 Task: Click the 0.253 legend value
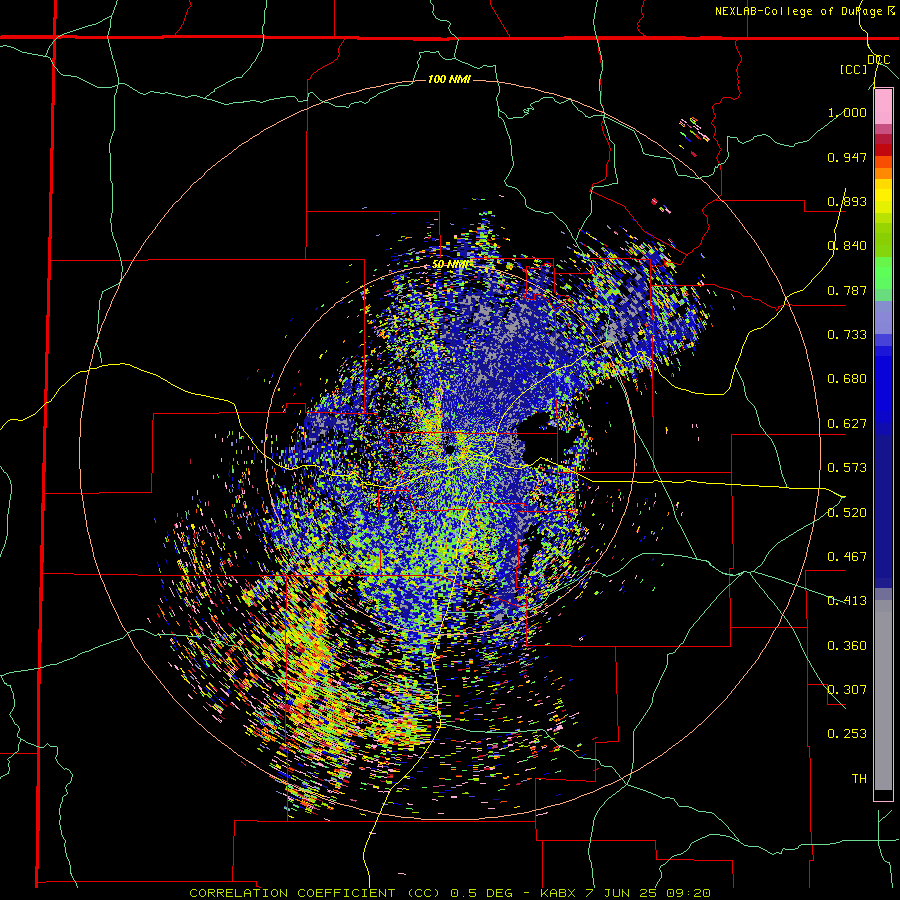(847, 734)
